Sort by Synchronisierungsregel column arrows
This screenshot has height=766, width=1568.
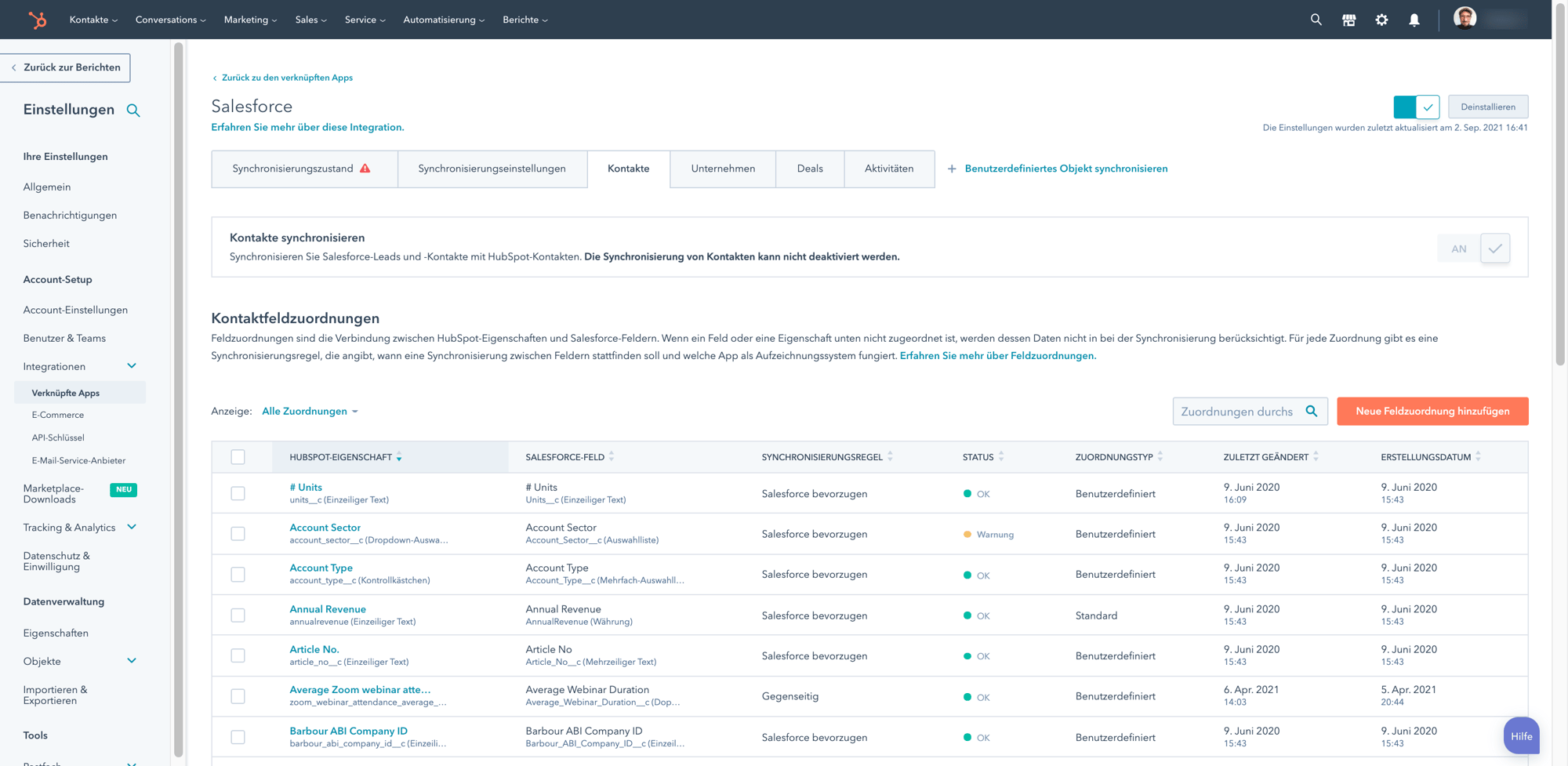[x=890, y=457]
